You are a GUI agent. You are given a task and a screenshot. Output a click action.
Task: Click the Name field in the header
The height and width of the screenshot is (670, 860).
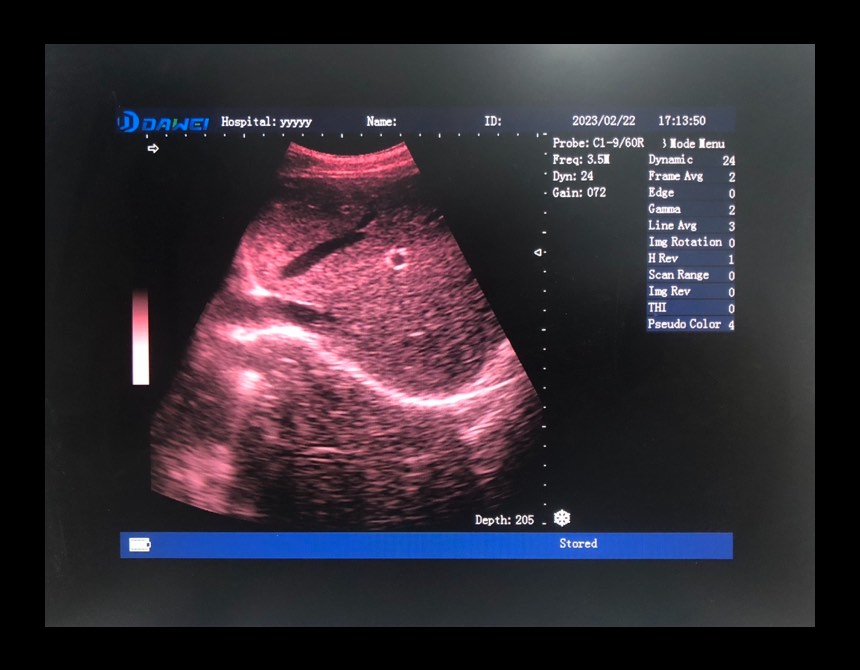click(381, 122)
